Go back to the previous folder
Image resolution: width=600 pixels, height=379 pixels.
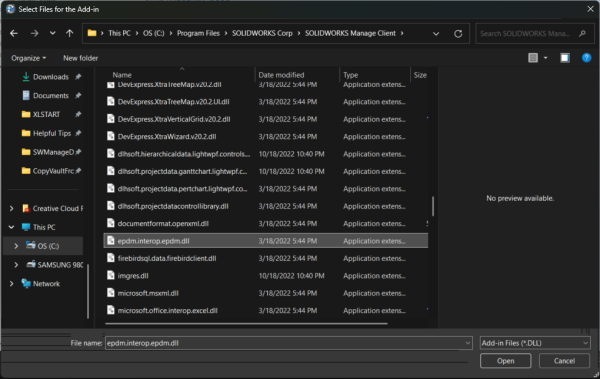(x=14, y=34)
